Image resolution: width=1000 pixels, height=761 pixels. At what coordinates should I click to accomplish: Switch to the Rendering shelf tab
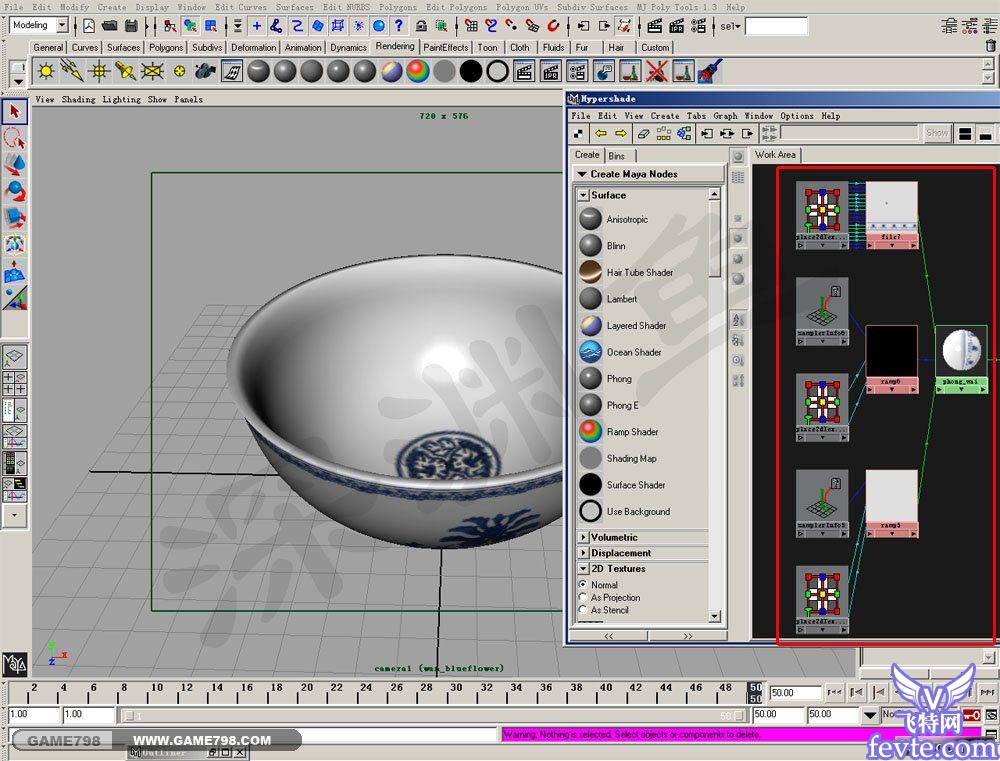click(x=395, y=47)
